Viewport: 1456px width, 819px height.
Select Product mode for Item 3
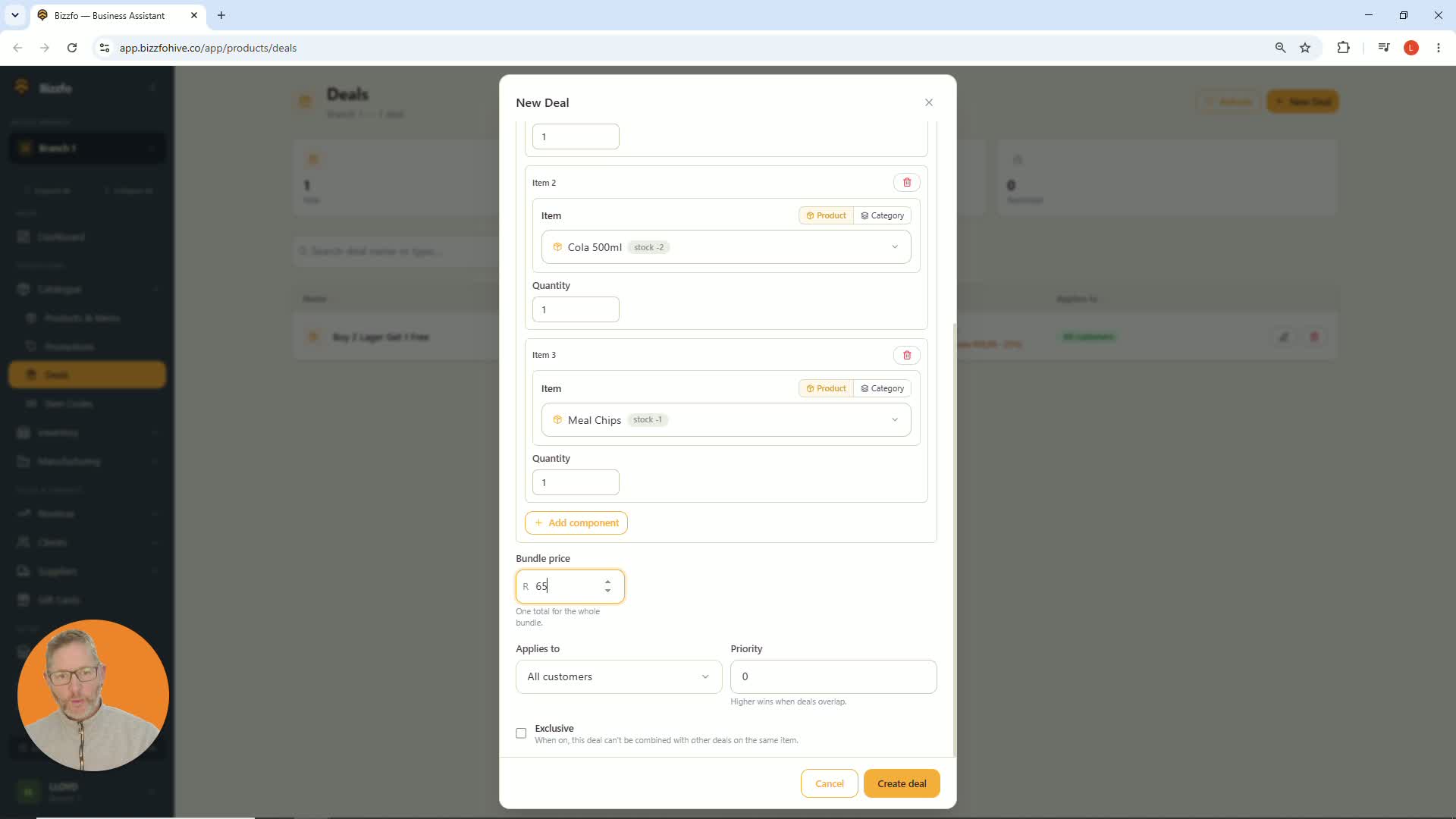point(826,389)
